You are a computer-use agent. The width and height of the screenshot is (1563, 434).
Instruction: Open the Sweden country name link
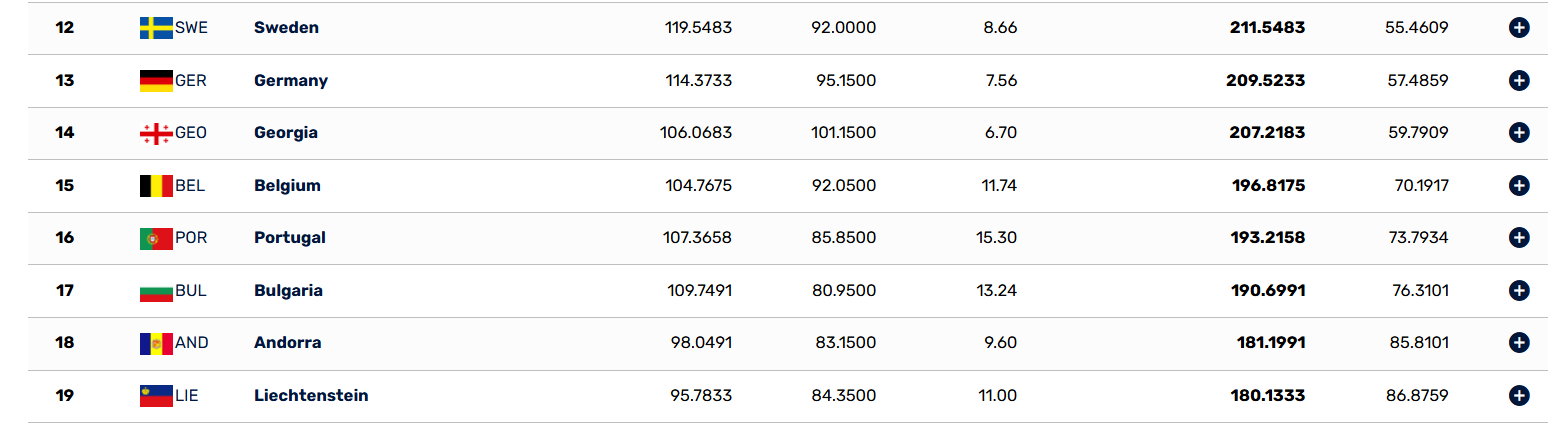point(286,28)
